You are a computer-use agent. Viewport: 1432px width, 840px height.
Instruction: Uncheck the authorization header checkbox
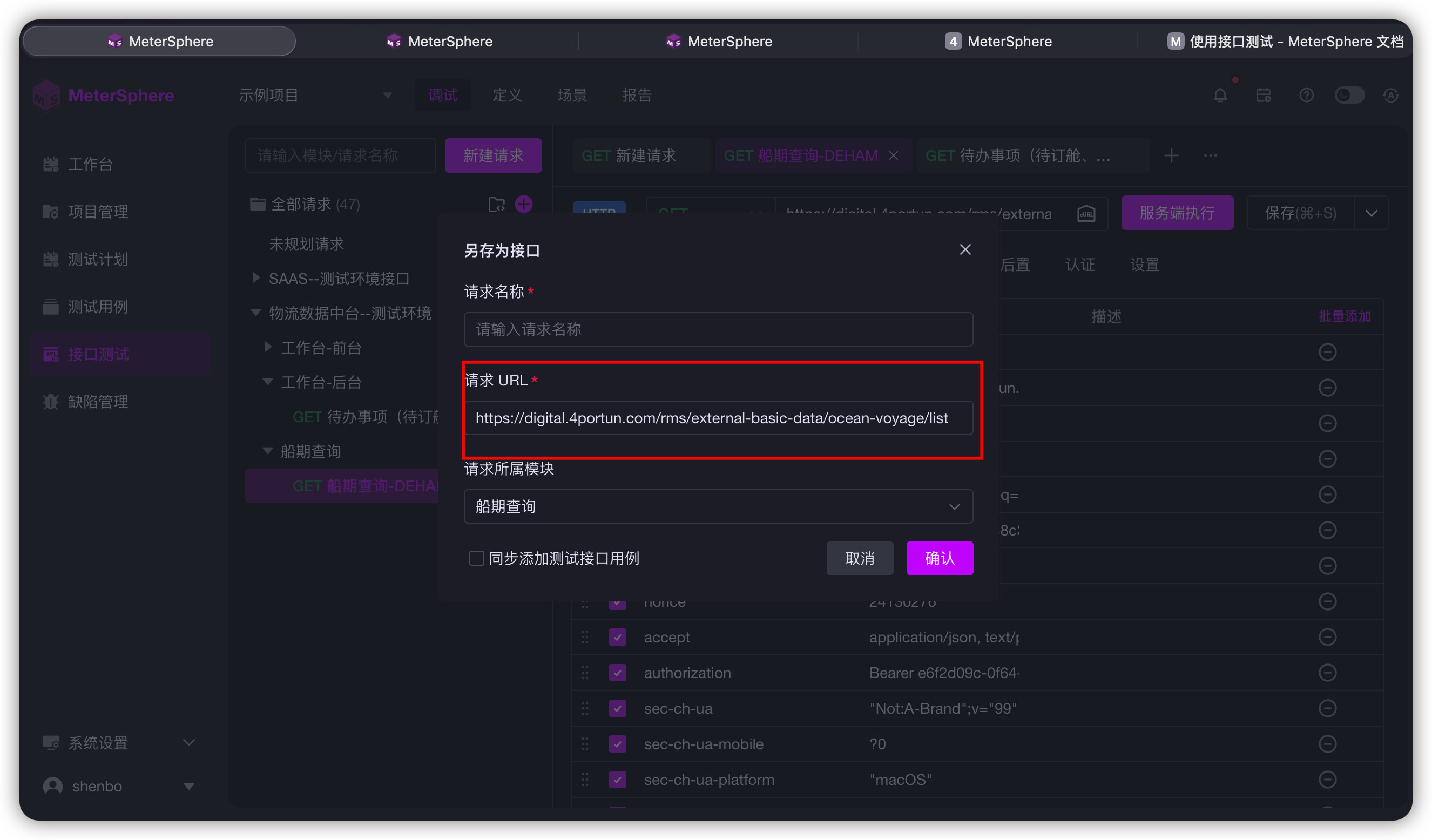618,673
